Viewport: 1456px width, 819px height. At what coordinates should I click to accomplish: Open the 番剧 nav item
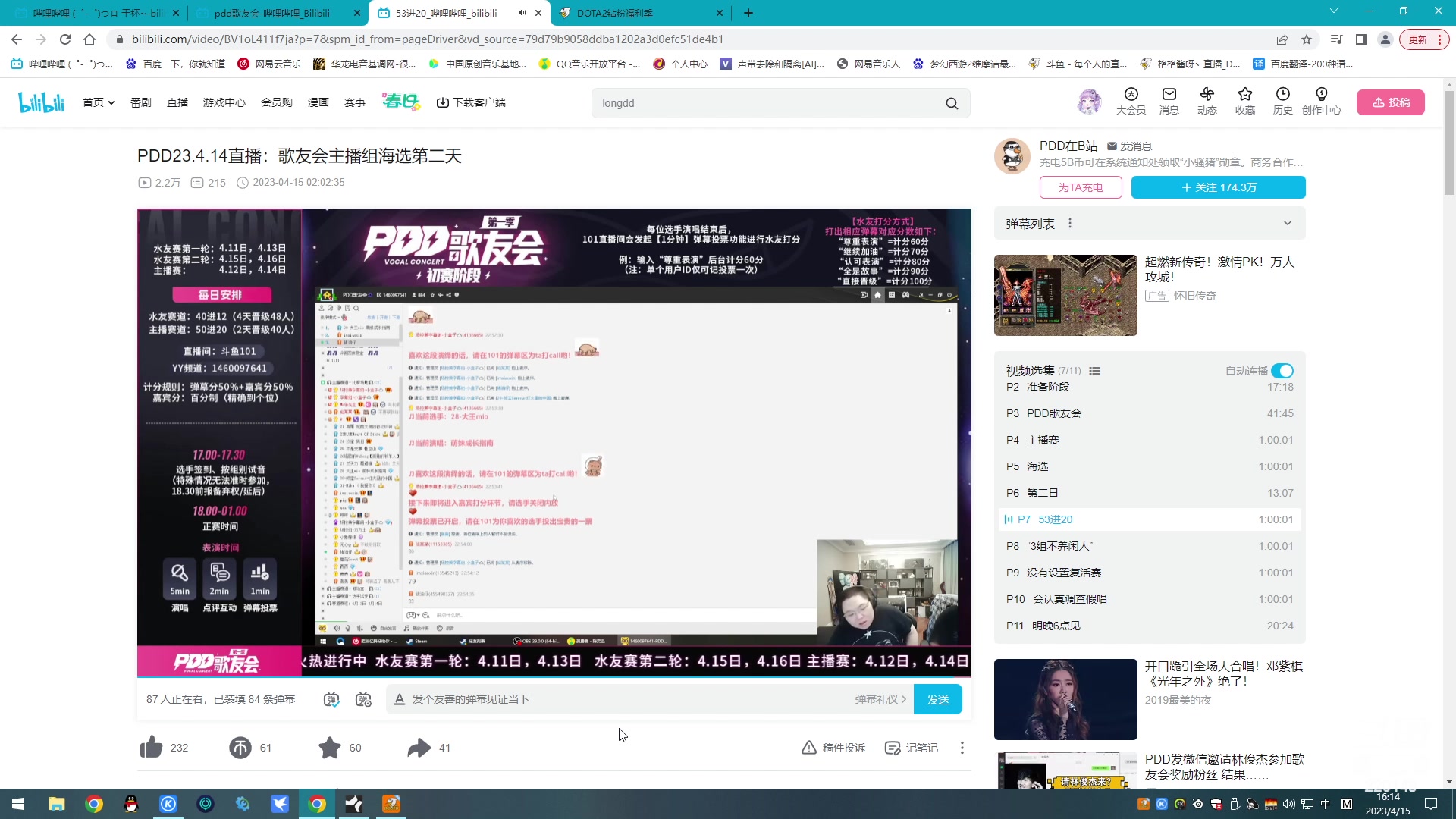click(x=141, y=102)
